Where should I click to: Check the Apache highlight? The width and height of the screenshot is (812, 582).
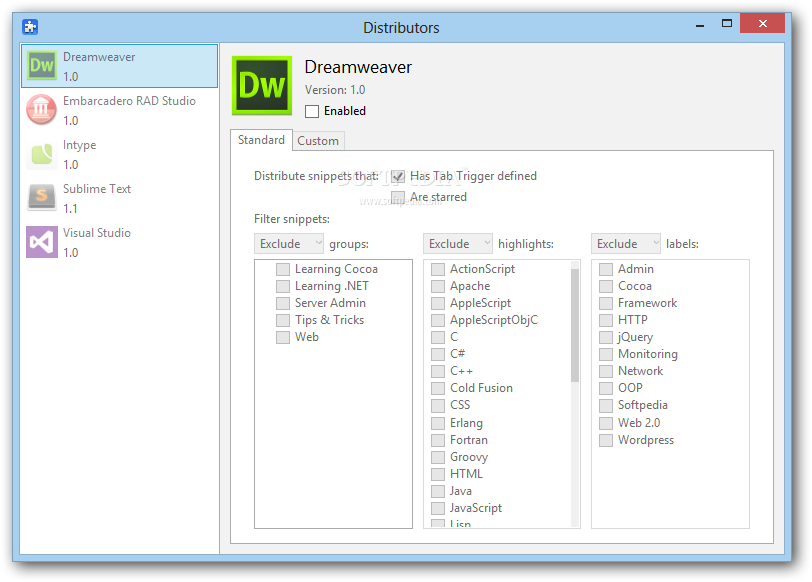click(438, 286)
